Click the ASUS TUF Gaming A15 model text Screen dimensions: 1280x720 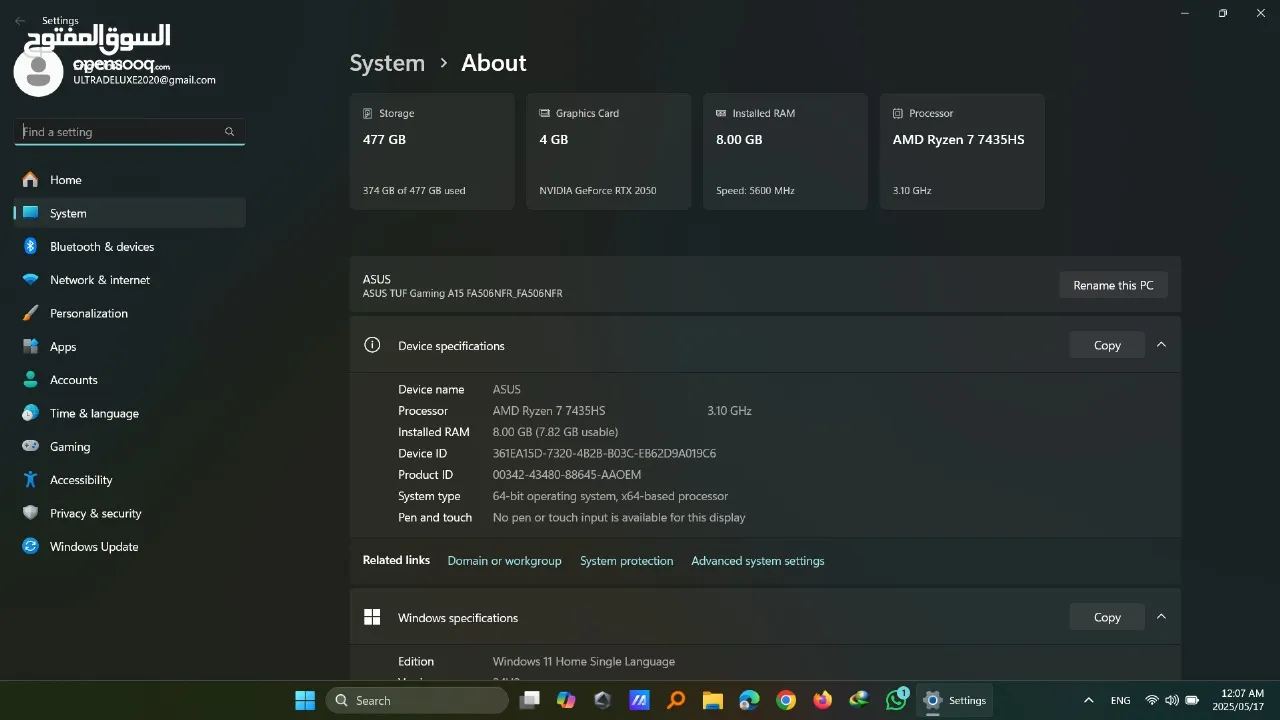point(462,294)
